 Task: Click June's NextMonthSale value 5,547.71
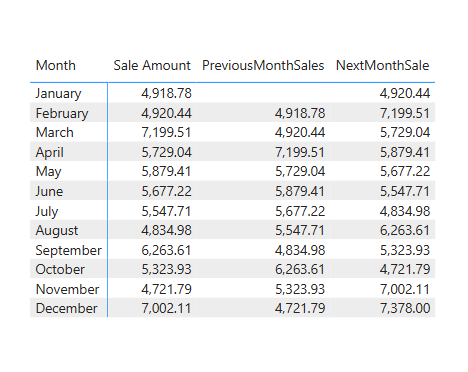coord(405,191)
